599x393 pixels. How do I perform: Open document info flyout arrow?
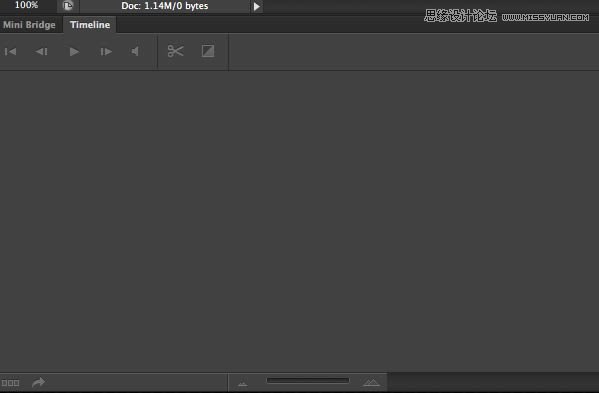click(257, 6)
